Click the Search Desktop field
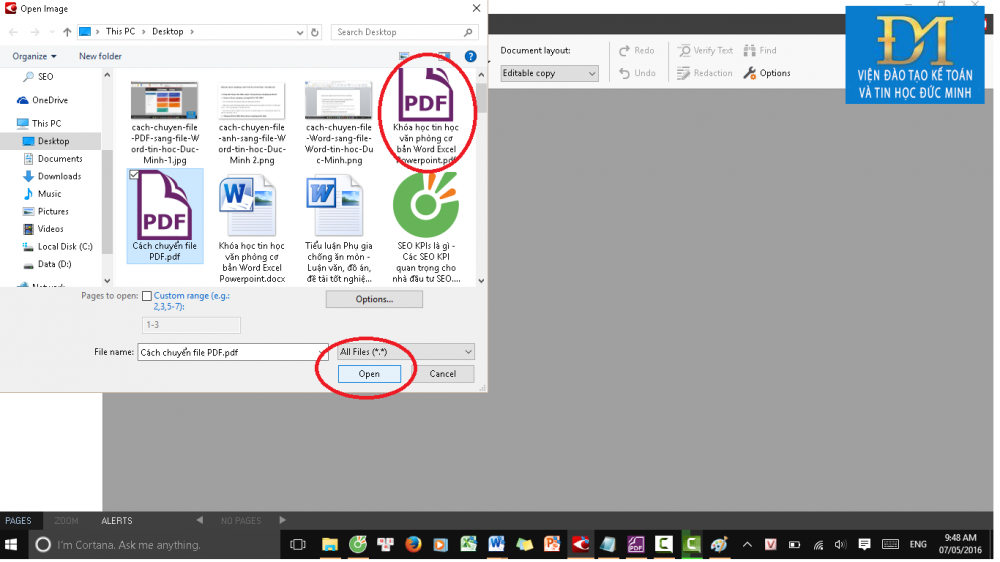1000x562 pixels. pos(404,32)
